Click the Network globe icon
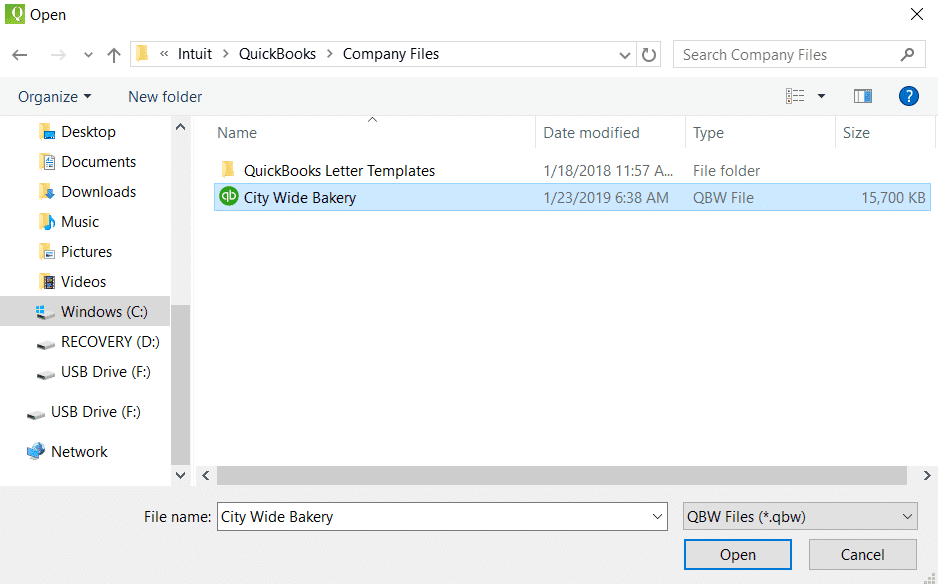 36,451
